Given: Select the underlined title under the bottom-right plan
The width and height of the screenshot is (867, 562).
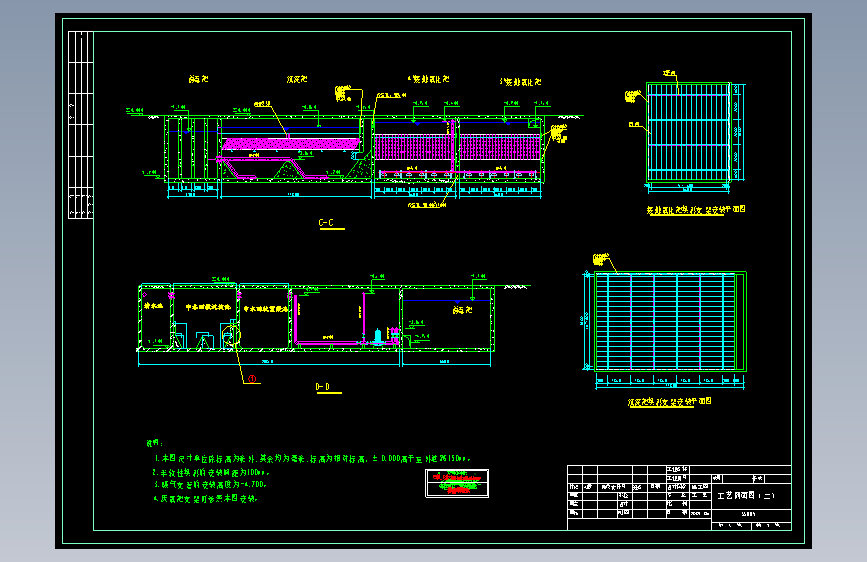Looking at the screenshot, I should pyautogui.click(x=669, y=402).
